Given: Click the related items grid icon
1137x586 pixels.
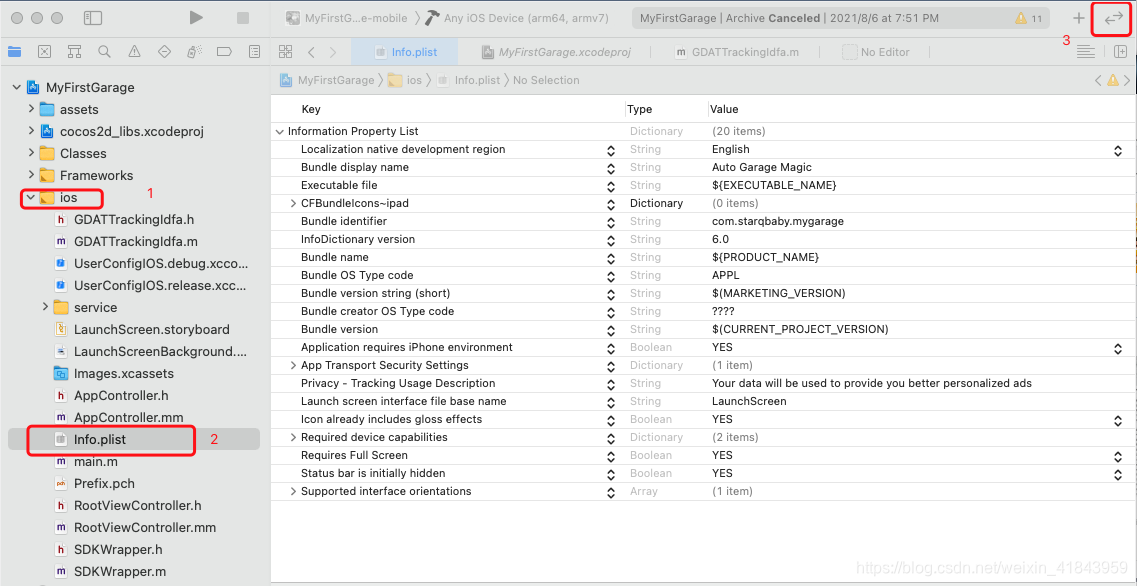Looking at the screenshot, I should click(286, 51).
